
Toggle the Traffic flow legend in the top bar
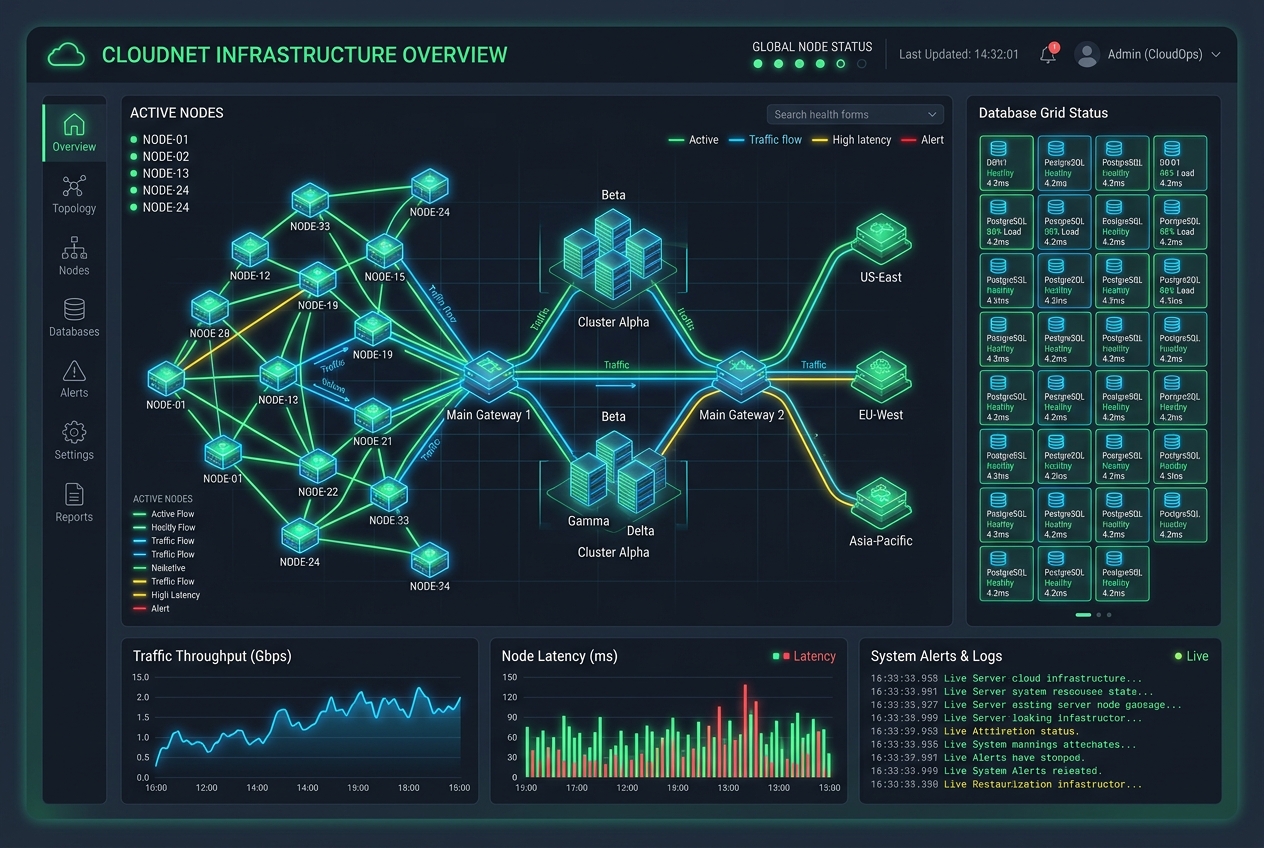click(x=765, y=140)
